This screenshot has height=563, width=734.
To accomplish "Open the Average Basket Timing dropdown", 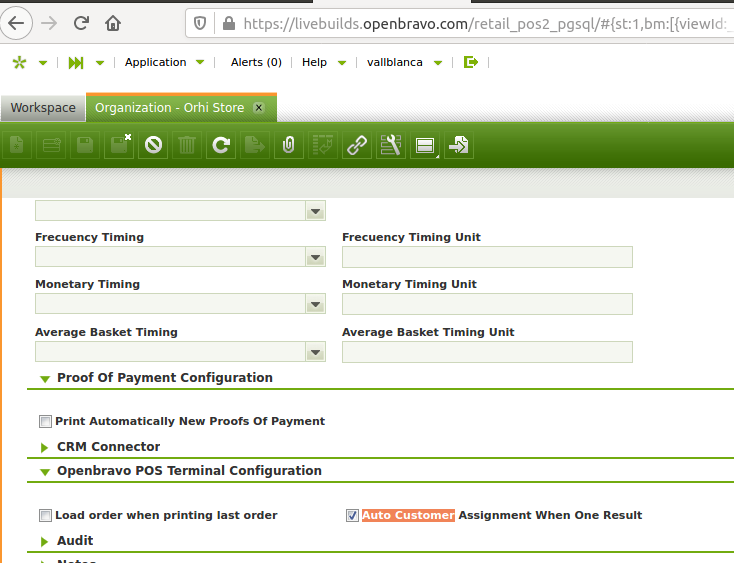I will [315, 352].
